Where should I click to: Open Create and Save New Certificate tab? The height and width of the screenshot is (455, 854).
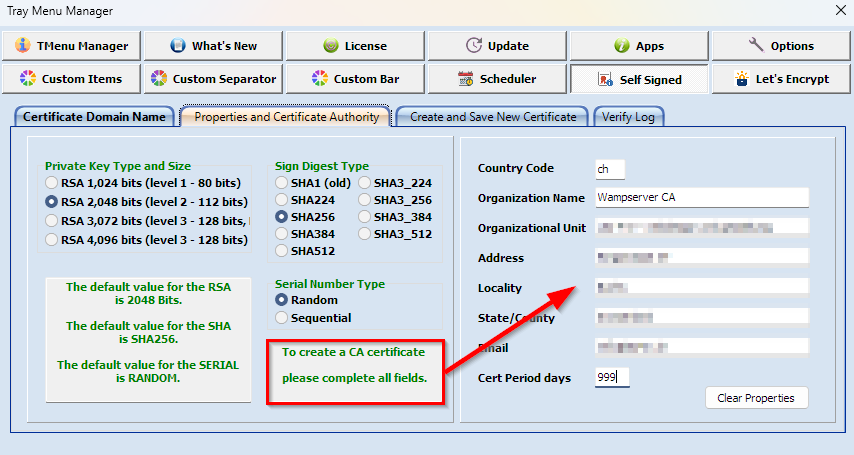[492, 117]
